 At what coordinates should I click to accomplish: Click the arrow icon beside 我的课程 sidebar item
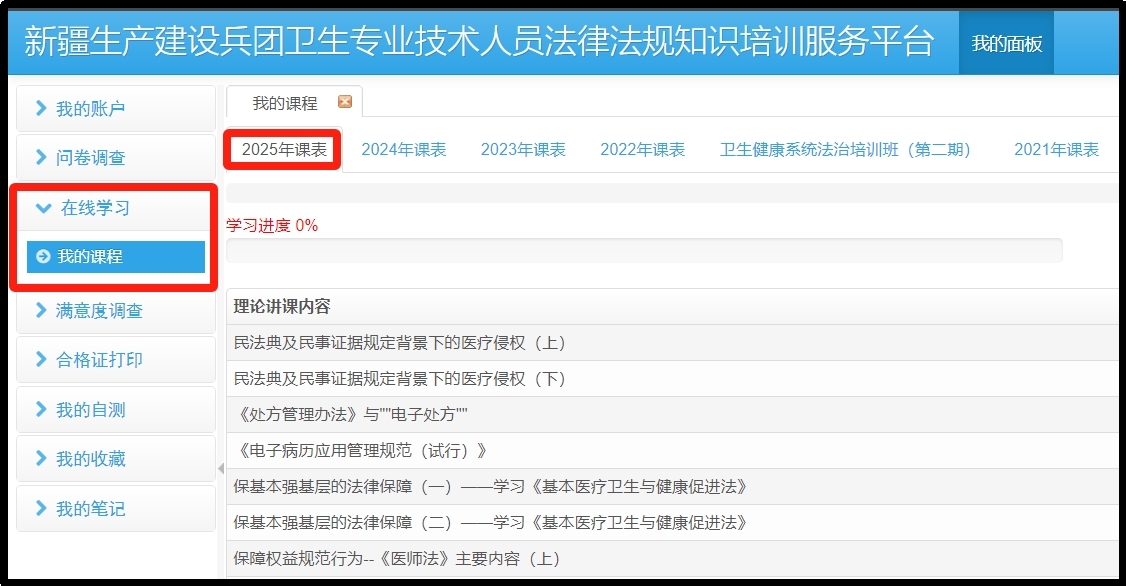click(x=42, y=257)
